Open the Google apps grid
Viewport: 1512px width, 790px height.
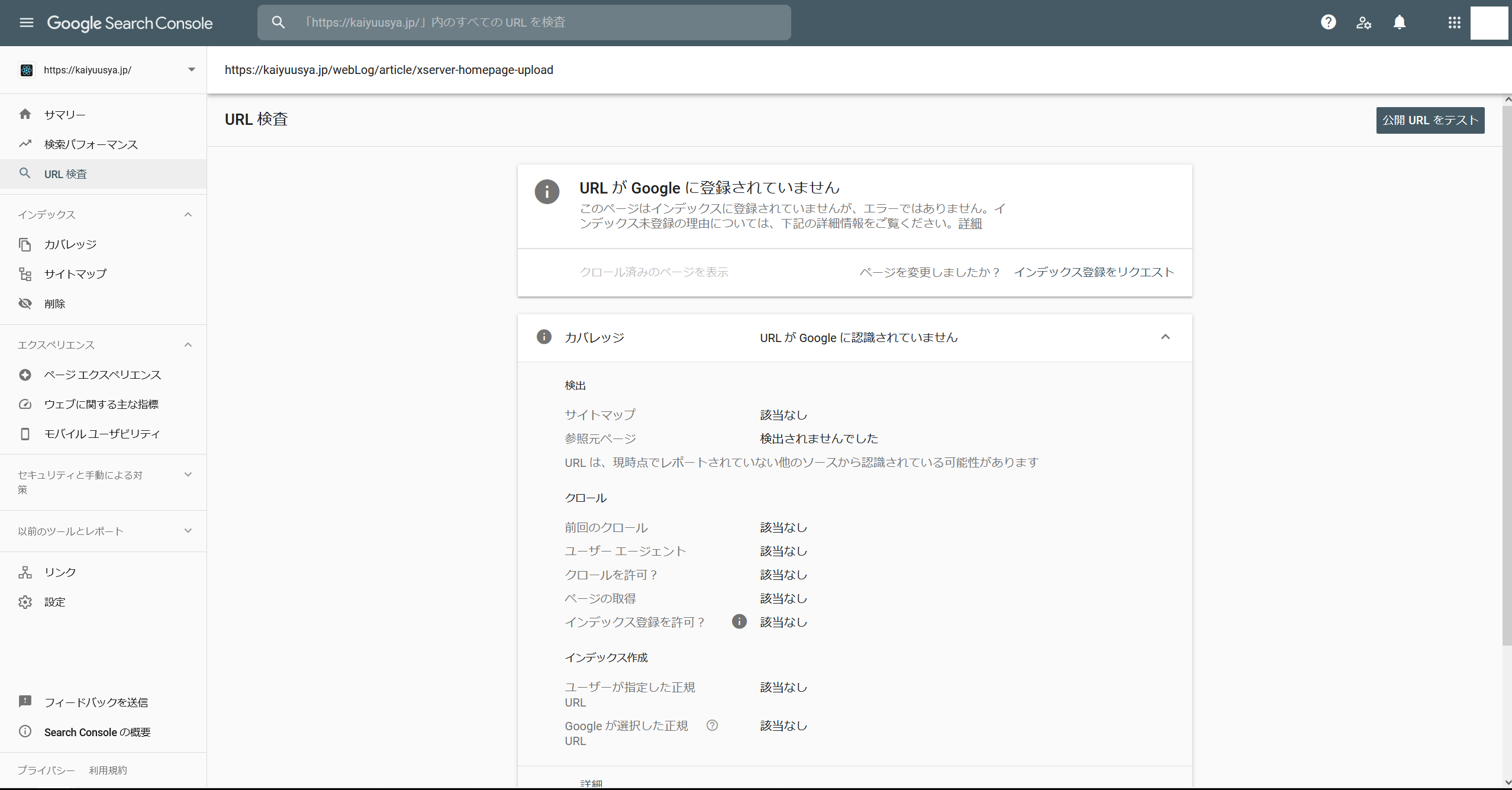(1455, 22)
